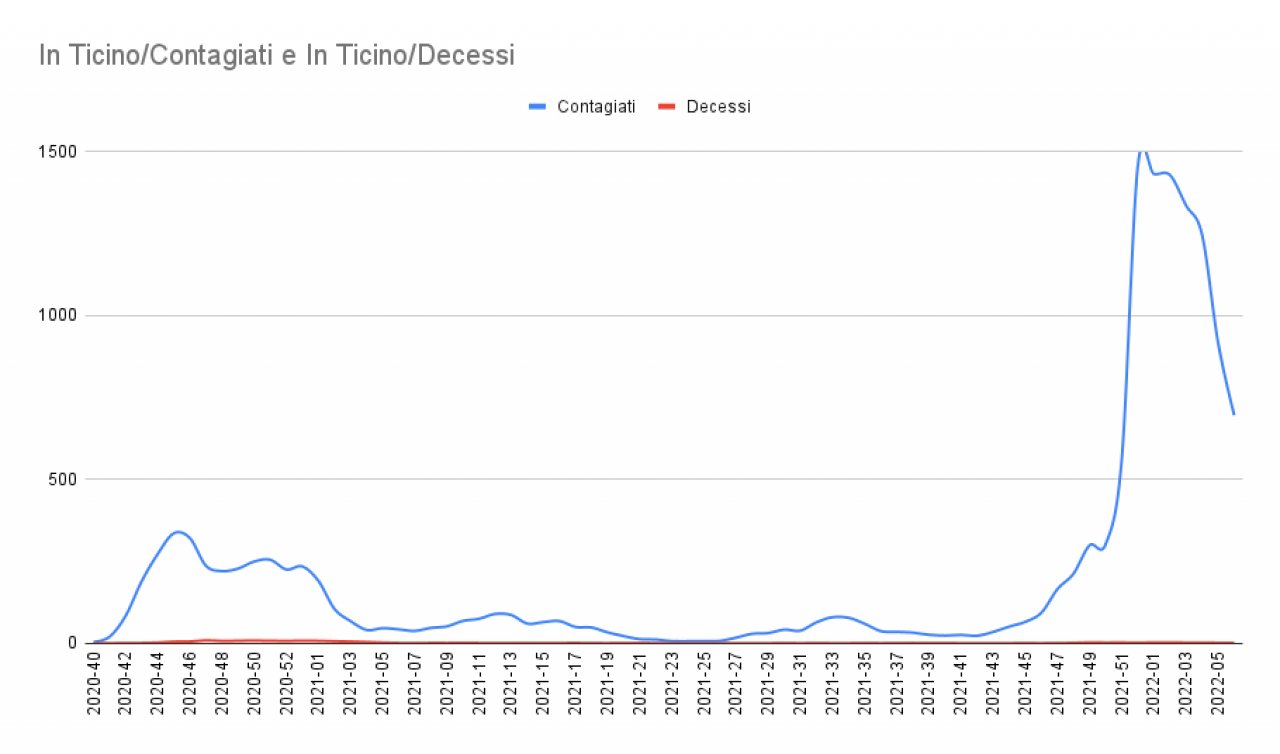Click the 0 y-axis label
The image size is (1280, 754).
point(72,643)
